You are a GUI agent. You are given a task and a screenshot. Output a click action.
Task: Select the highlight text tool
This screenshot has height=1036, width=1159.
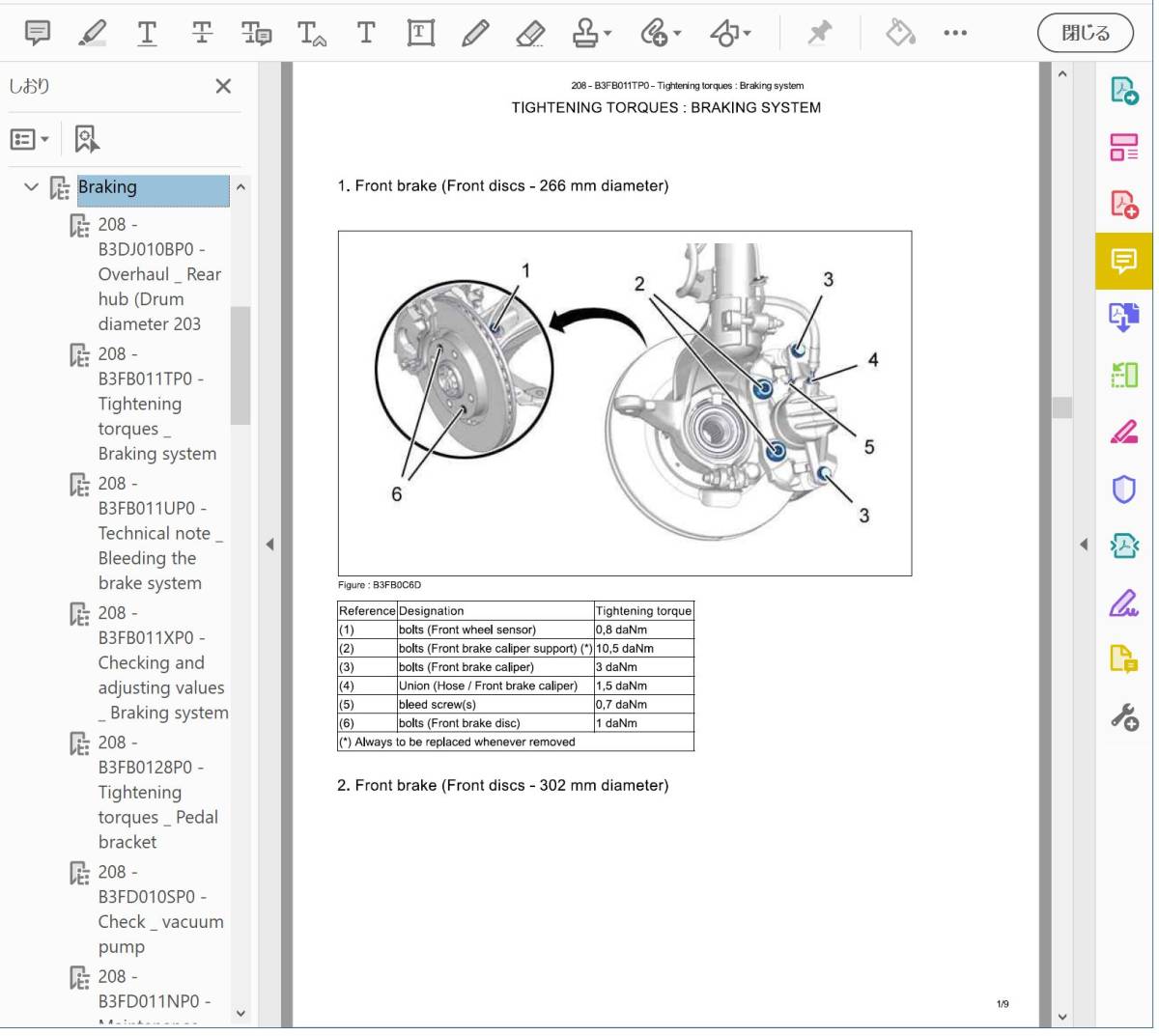point(93,33)
